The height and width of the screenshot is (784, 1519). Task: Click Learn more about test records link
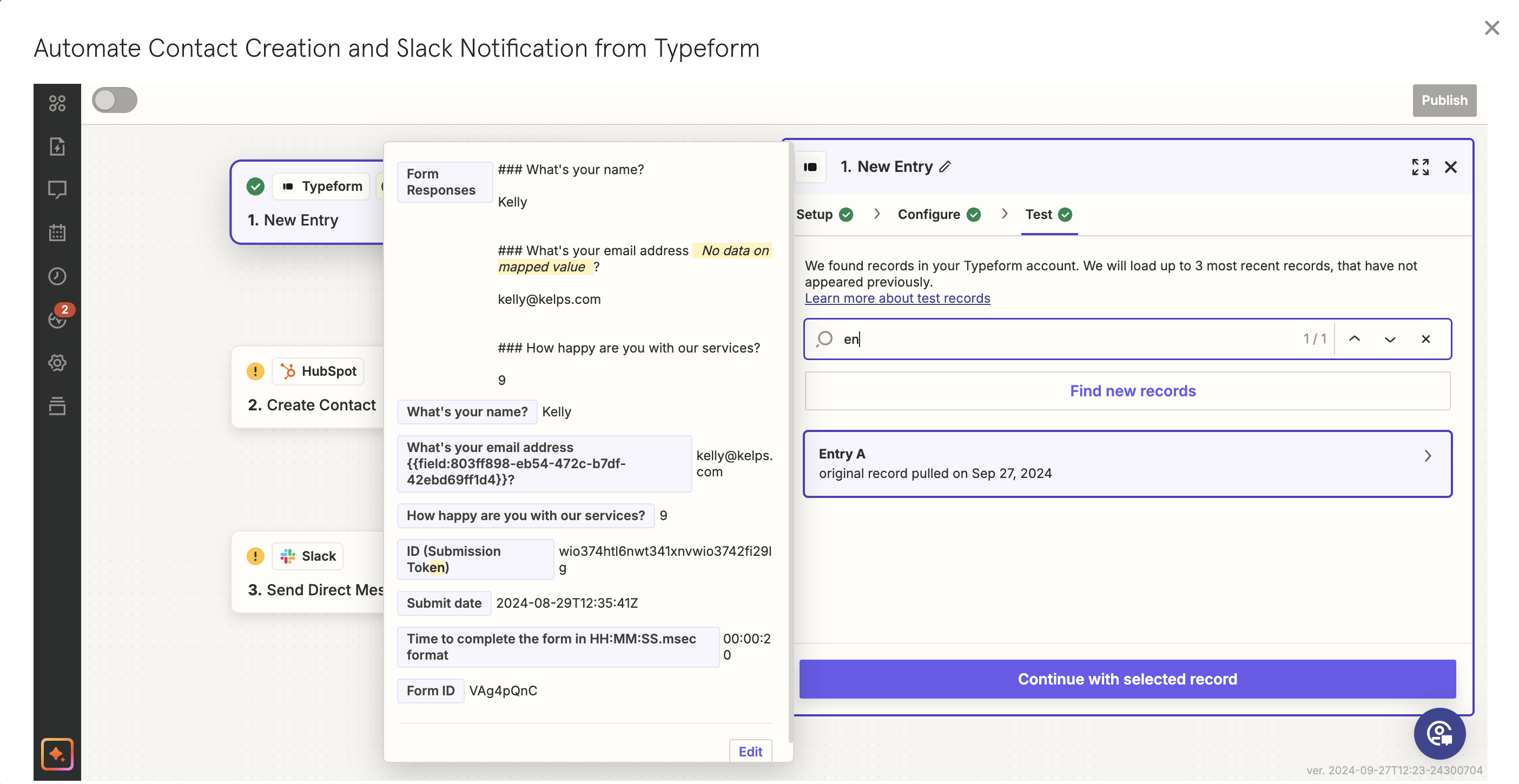(x=897, y=297)
